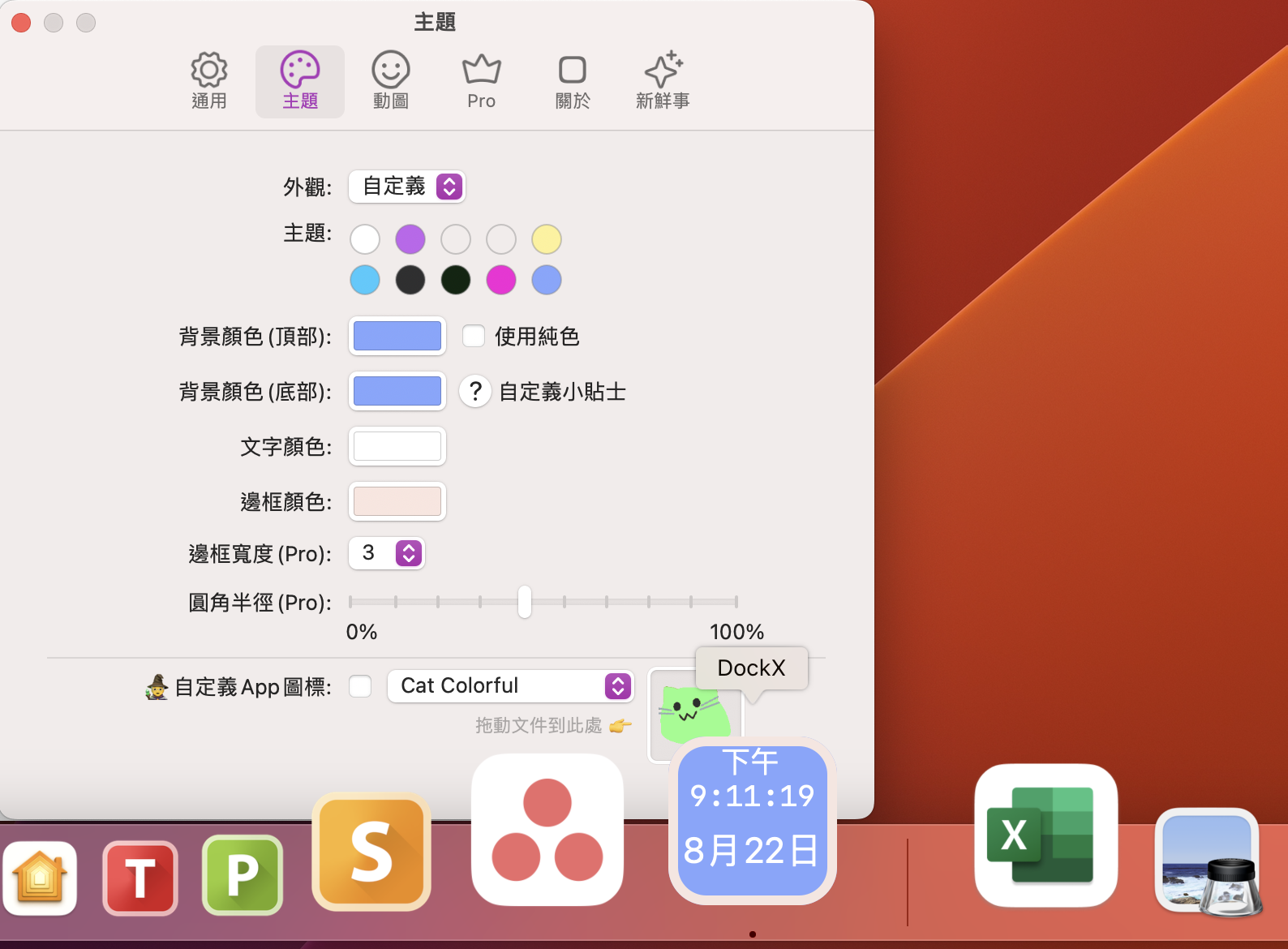Screen dimensions: 1288x949
Task: Open the bottom background color well
Action: click(397, 391)
